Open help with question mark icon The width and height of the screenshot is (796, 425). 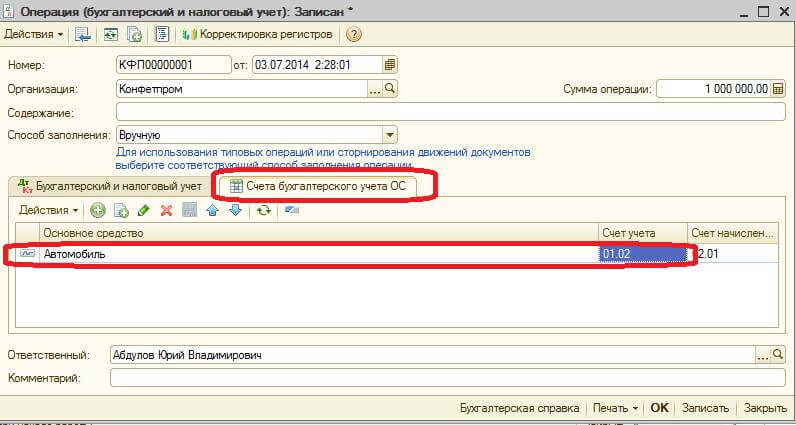pyautogui.click(x=353, y=34)
